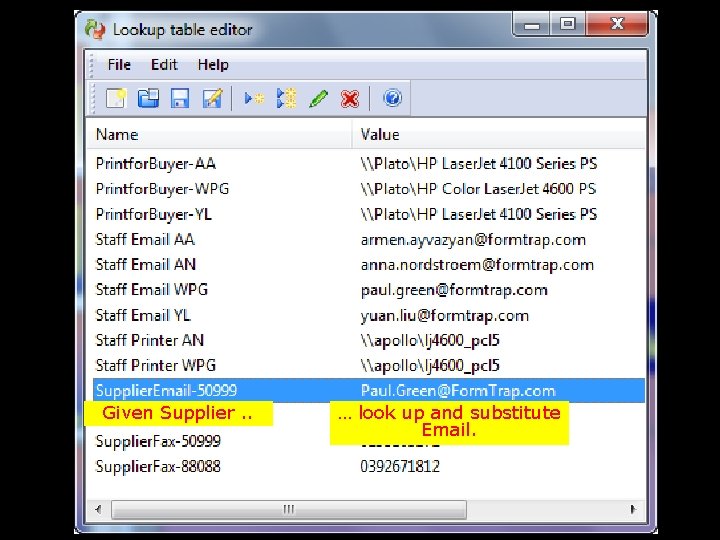Select the PrintforBuyer-WPG row

(369, 189)
